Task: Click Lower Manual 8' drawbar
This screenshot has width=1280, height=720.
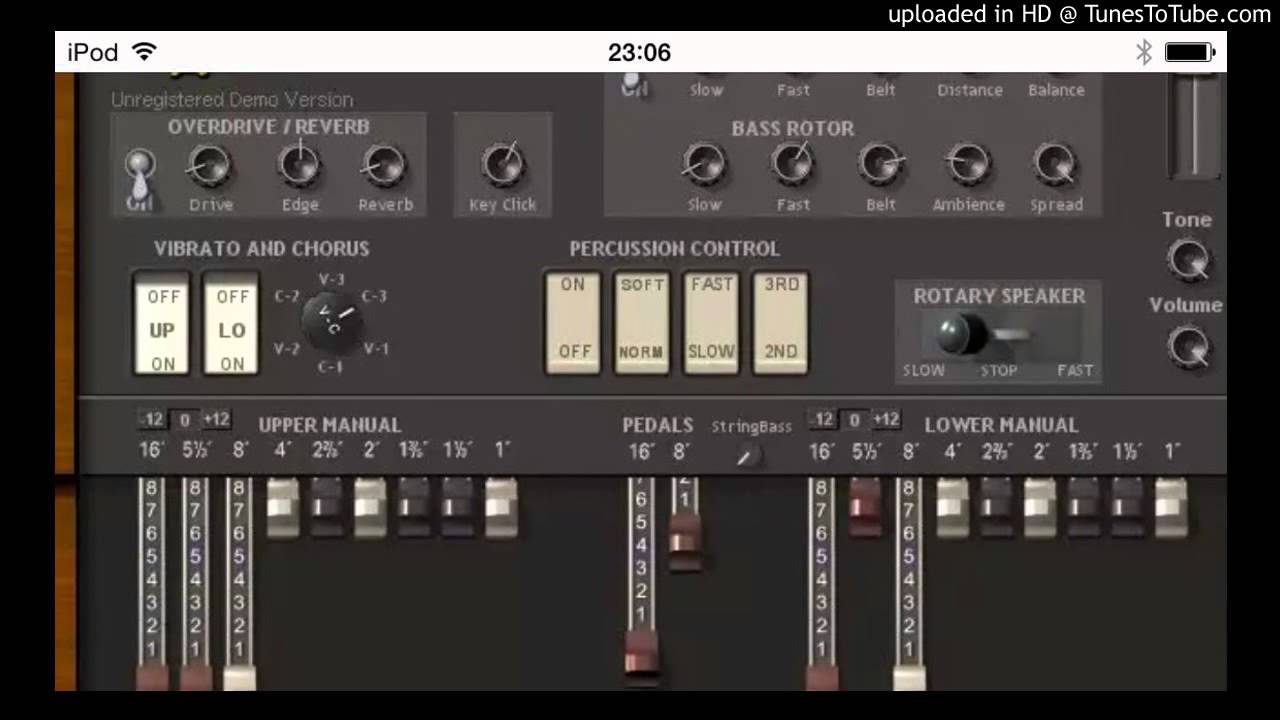Action: pos(908,584)
